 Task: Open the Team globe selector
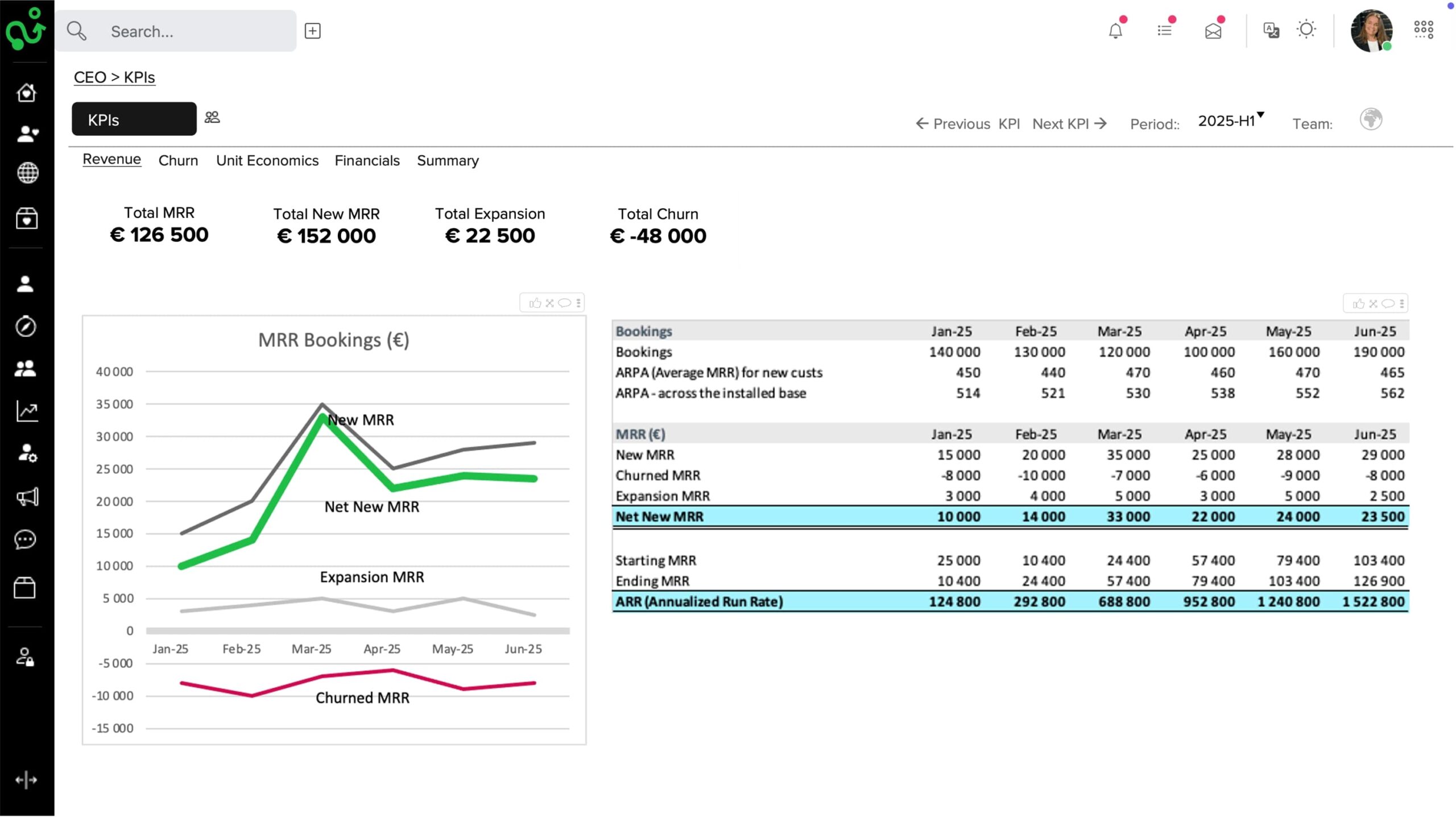1371,120
